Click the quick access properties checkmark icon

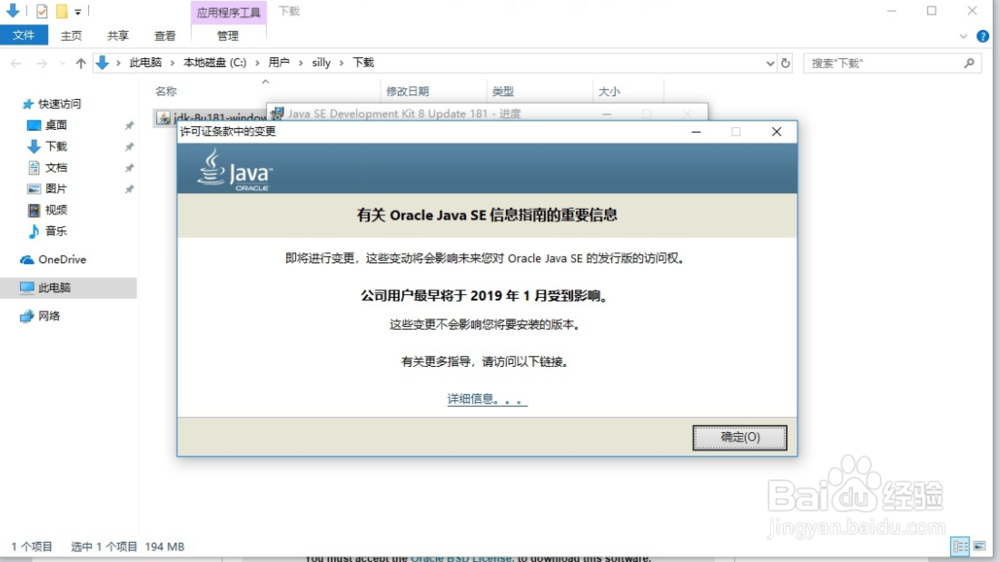coord(42,11)
